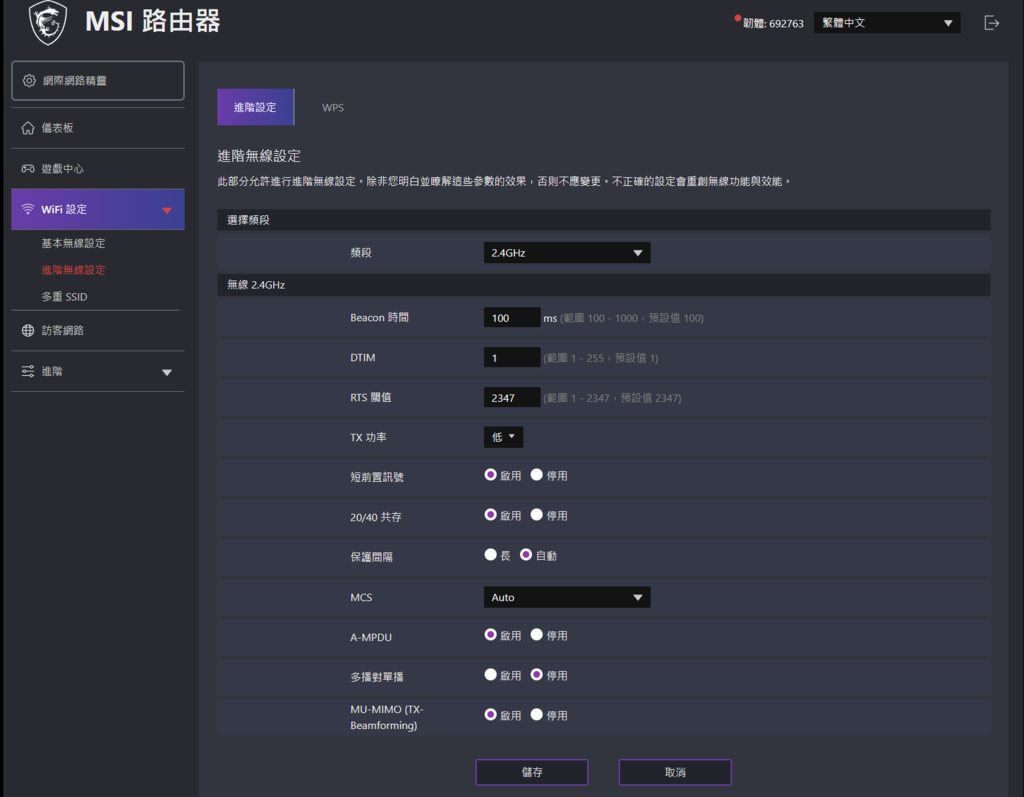Screen dimensions: 1024x797
Task: Collapse the WiFi 設定 red arrow
Action: [167, 210]
